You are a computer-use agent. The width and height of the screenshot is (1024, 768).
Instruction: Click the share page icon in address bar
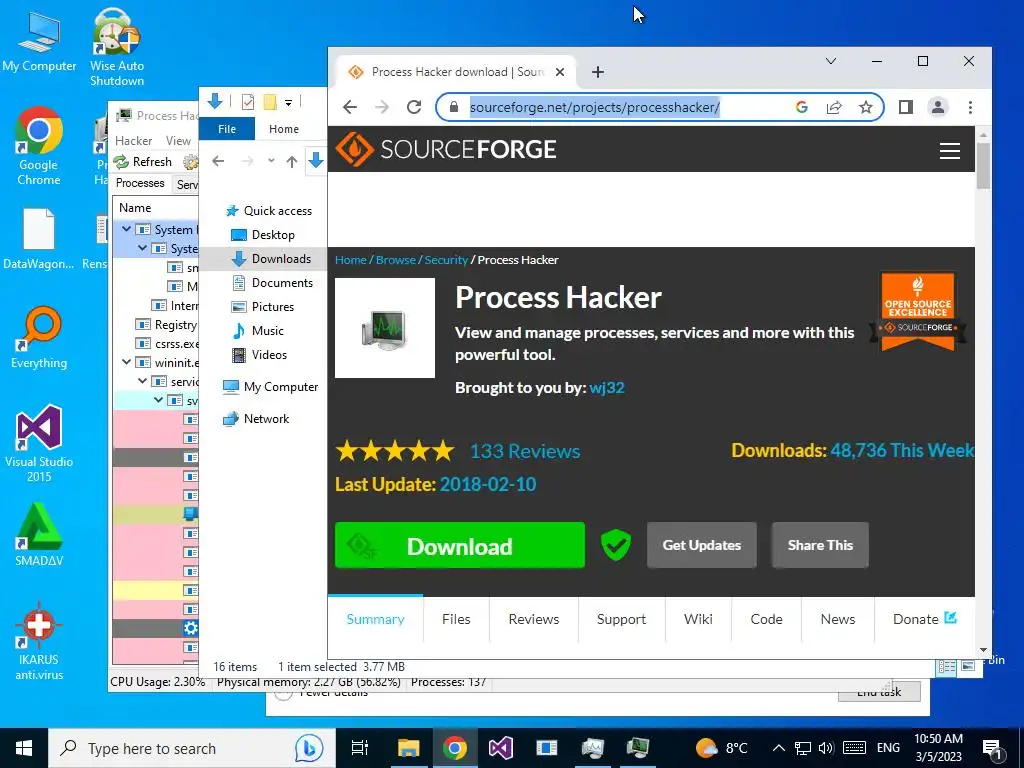pyautogui.click(x=834, y=107)
